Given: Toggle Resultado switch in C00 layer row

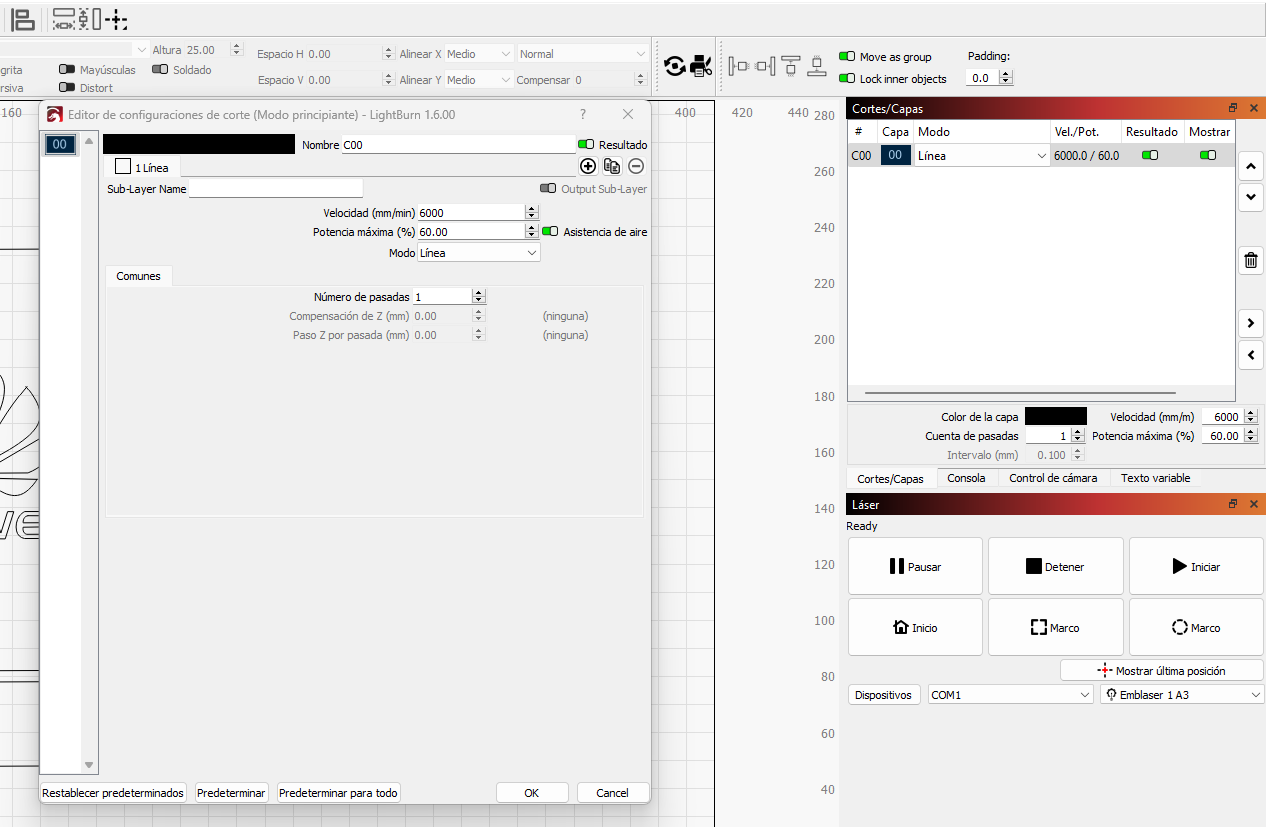Looking at the screenshot, I should 1150,155.
